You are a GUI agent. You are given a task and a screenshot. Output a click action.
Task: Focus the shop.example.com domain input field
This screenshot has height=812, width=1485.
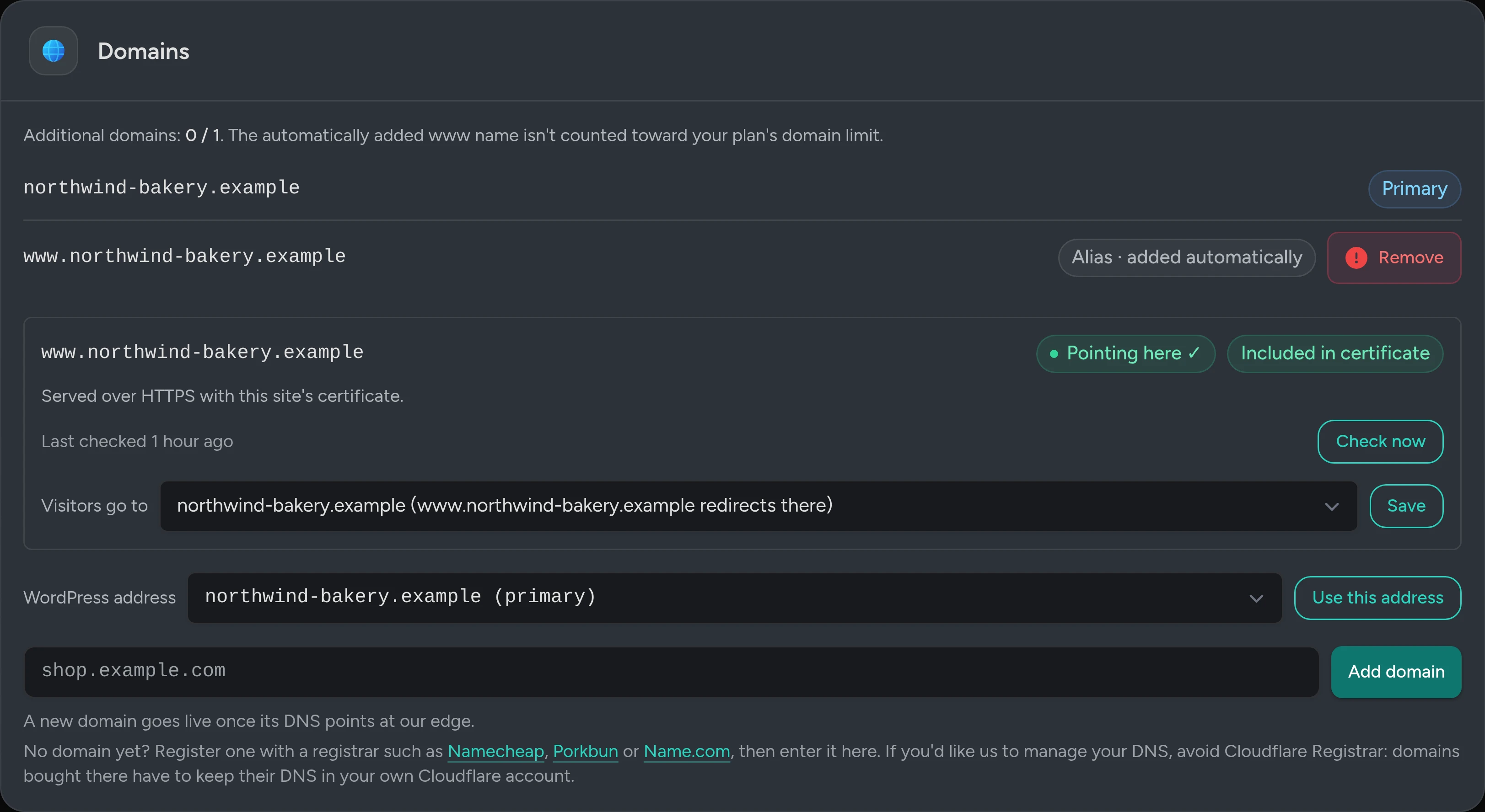click(x=671, y=672)
